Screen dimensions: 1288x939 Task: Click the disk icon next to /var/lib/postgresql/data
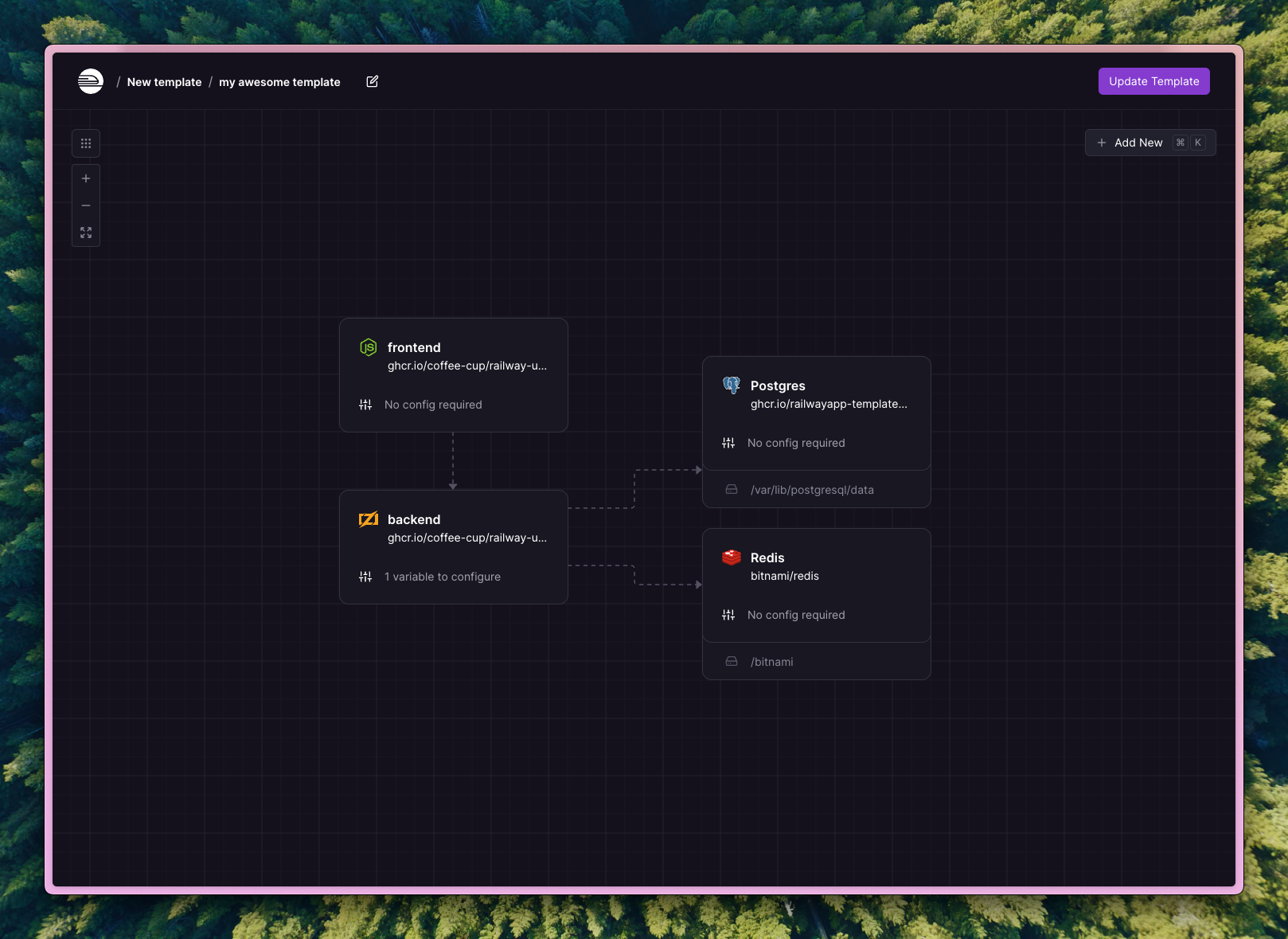coord(731,489)
